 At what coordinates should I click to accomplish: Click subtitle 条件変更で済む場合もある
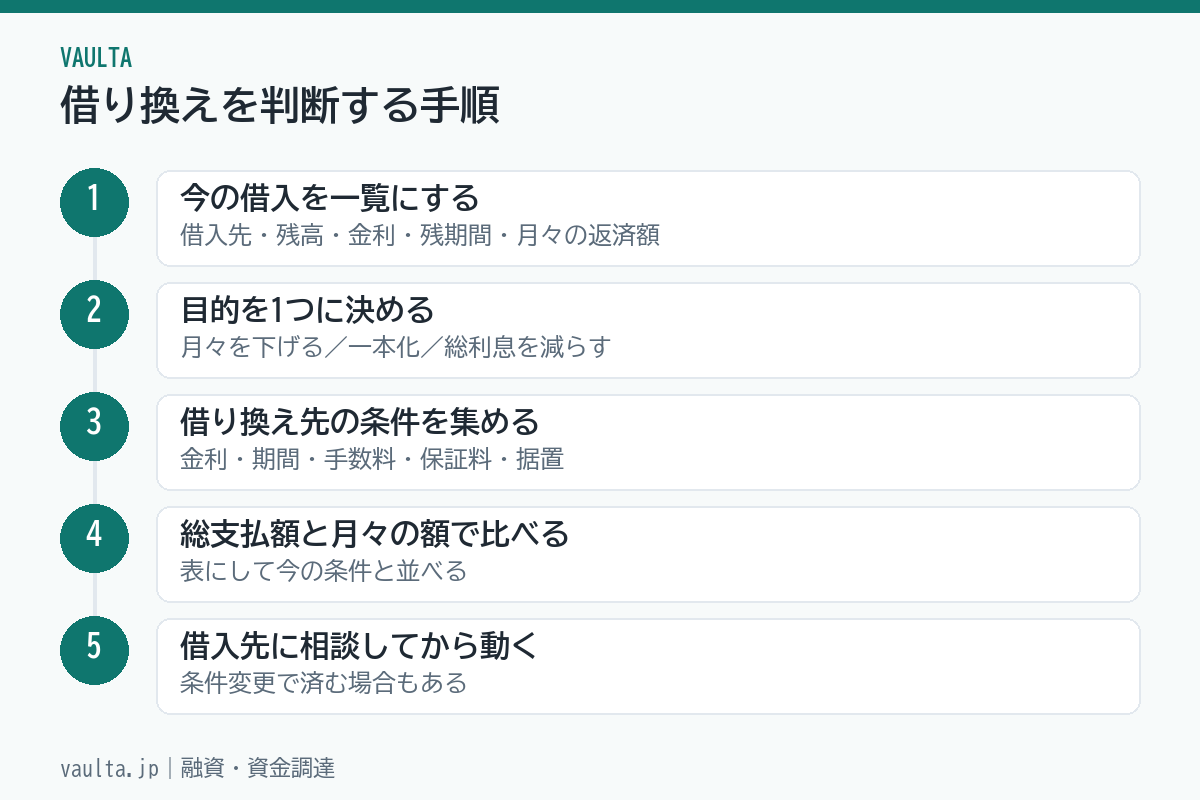pyautogui.click(x=324, y=685)
